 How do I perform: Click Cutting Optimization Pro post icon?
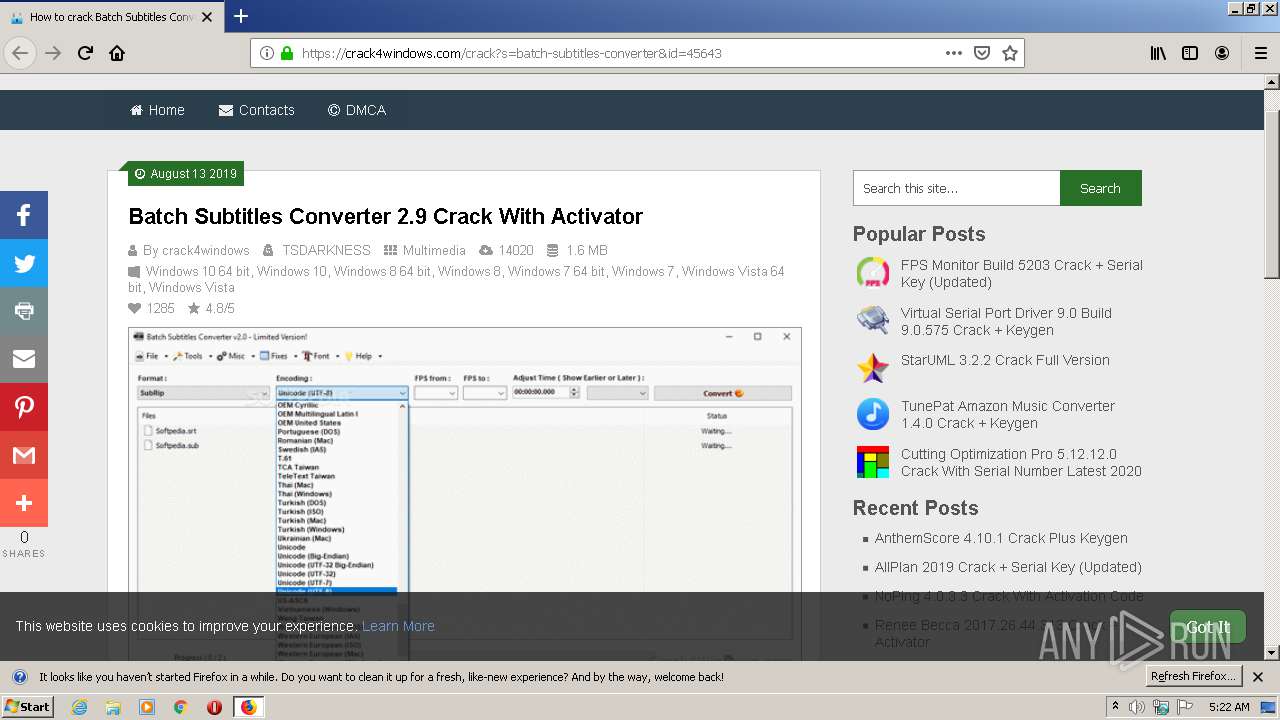click(x=873, y=462)
